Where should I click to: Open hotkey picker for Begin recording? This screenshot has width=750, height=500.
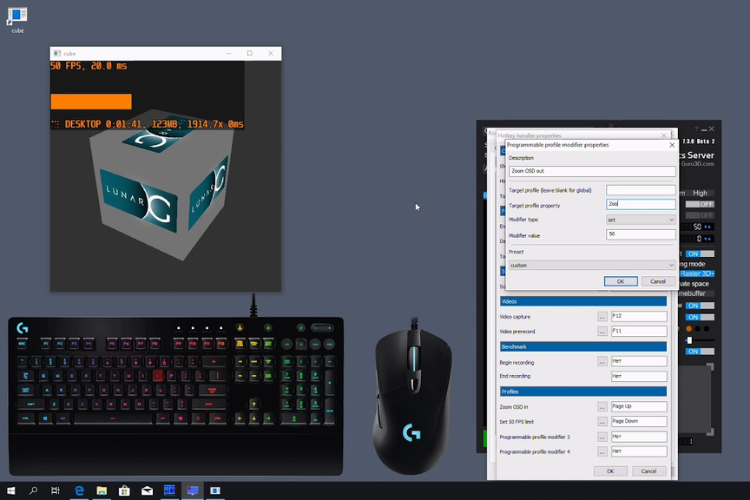coord(602,362)
